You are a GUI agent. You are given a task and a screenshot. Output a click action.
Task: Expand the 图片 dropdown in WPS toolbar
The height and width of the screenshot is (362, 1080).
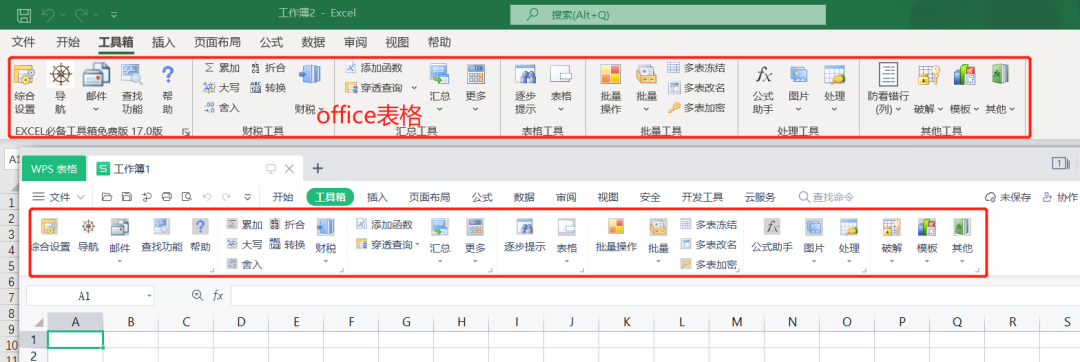click(814, 262)
